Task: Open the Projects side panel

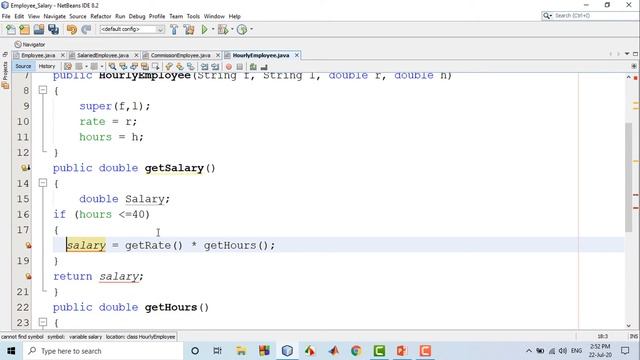Action: pos(5,76)
